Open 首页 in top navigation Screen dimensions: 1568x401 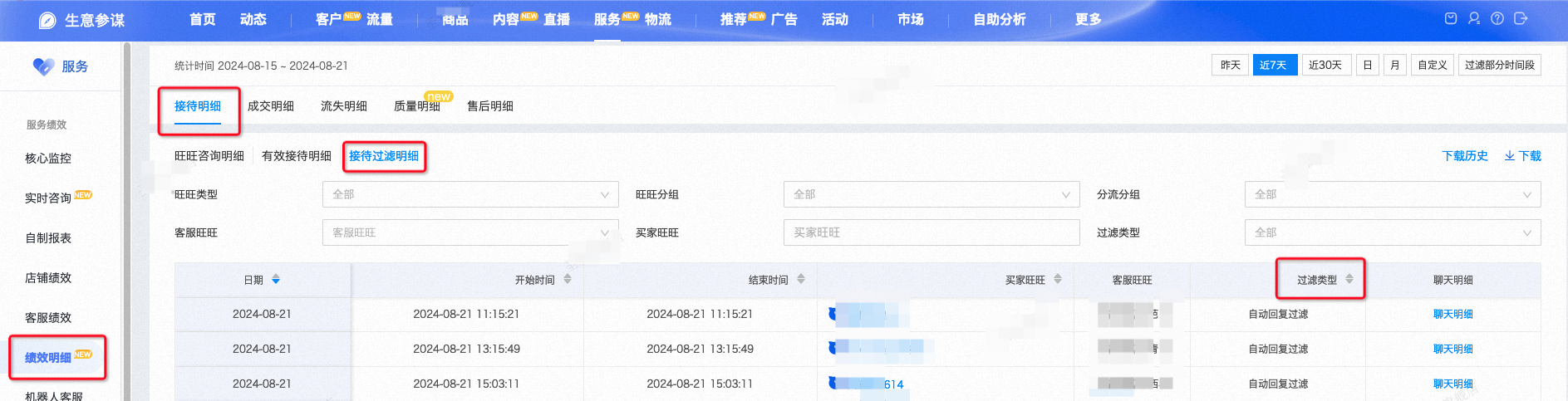point(203,19)
